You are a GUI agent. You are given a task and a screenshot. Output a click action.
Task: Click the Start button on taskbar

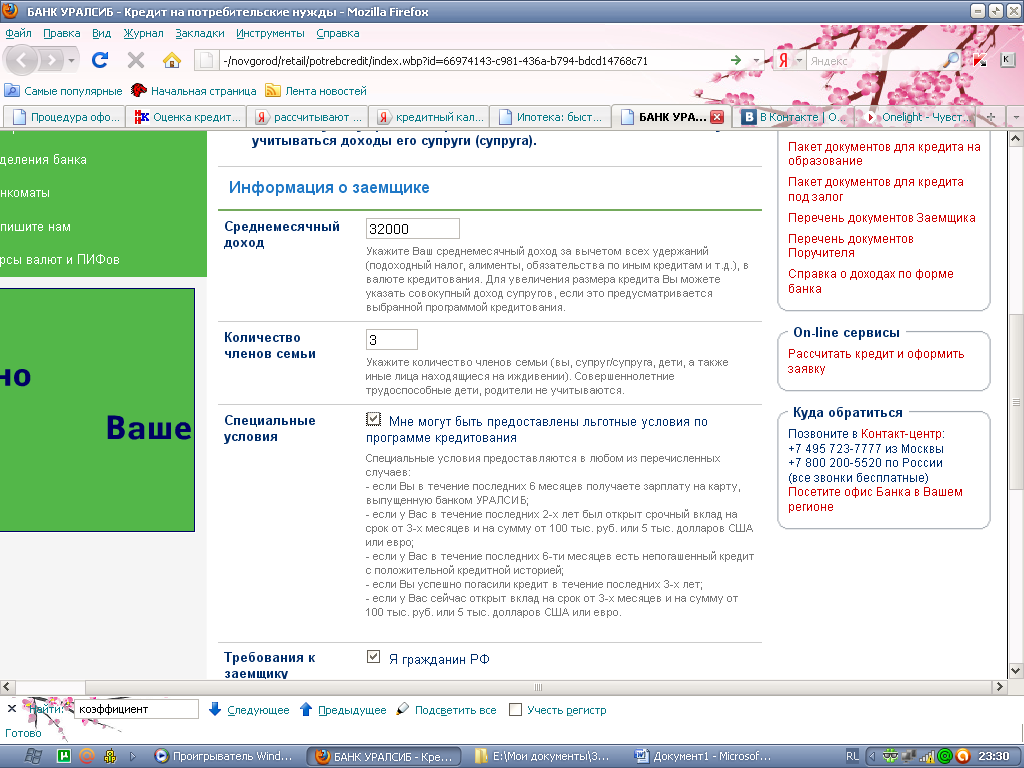(x=34, y=756)
